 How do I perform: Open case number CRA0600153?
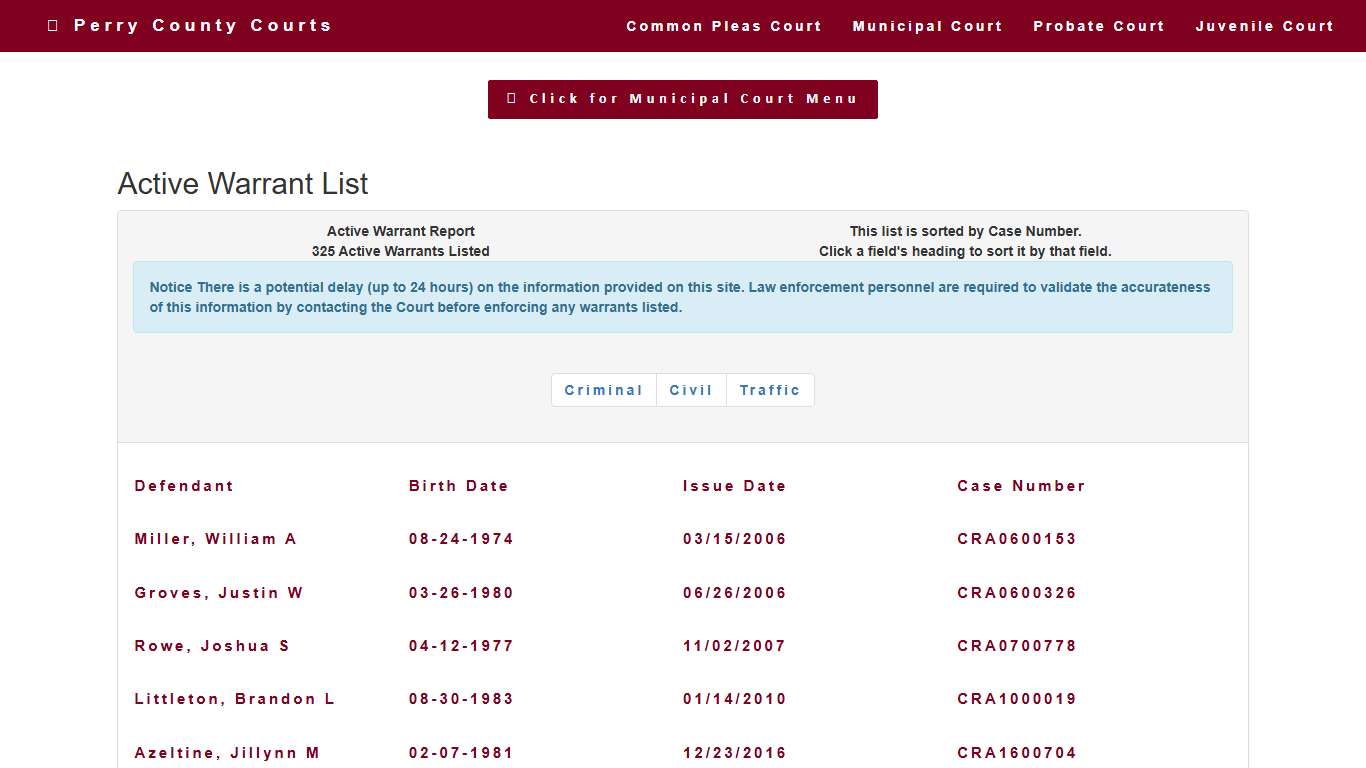1016,539
